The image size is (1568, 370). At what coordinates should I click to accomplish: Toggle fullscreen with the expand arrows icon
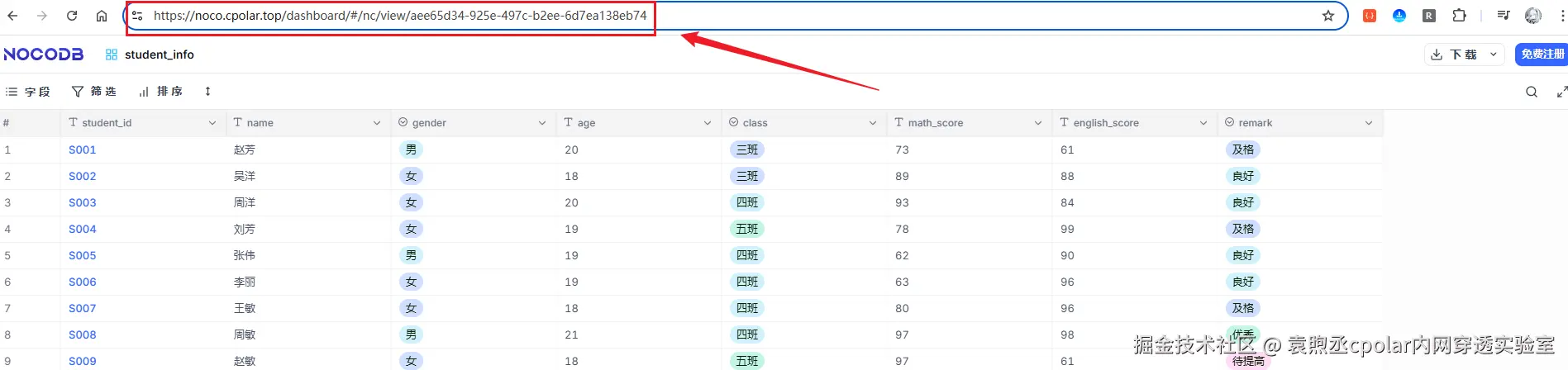pyautogui.click(x=1561, y=92)
